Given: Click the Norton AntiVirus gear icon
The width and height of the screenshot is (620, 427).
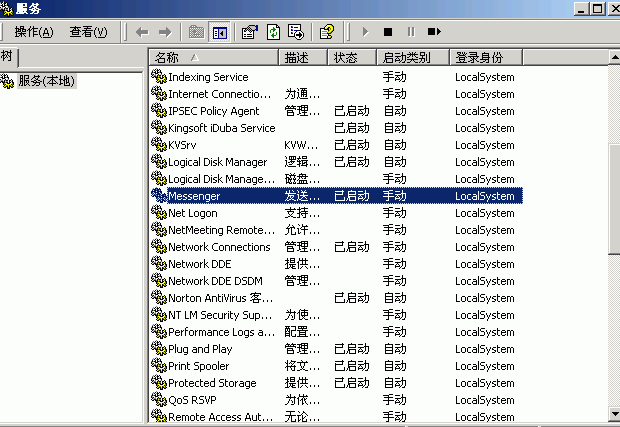Looking at the screenshot, I should 159,297.
